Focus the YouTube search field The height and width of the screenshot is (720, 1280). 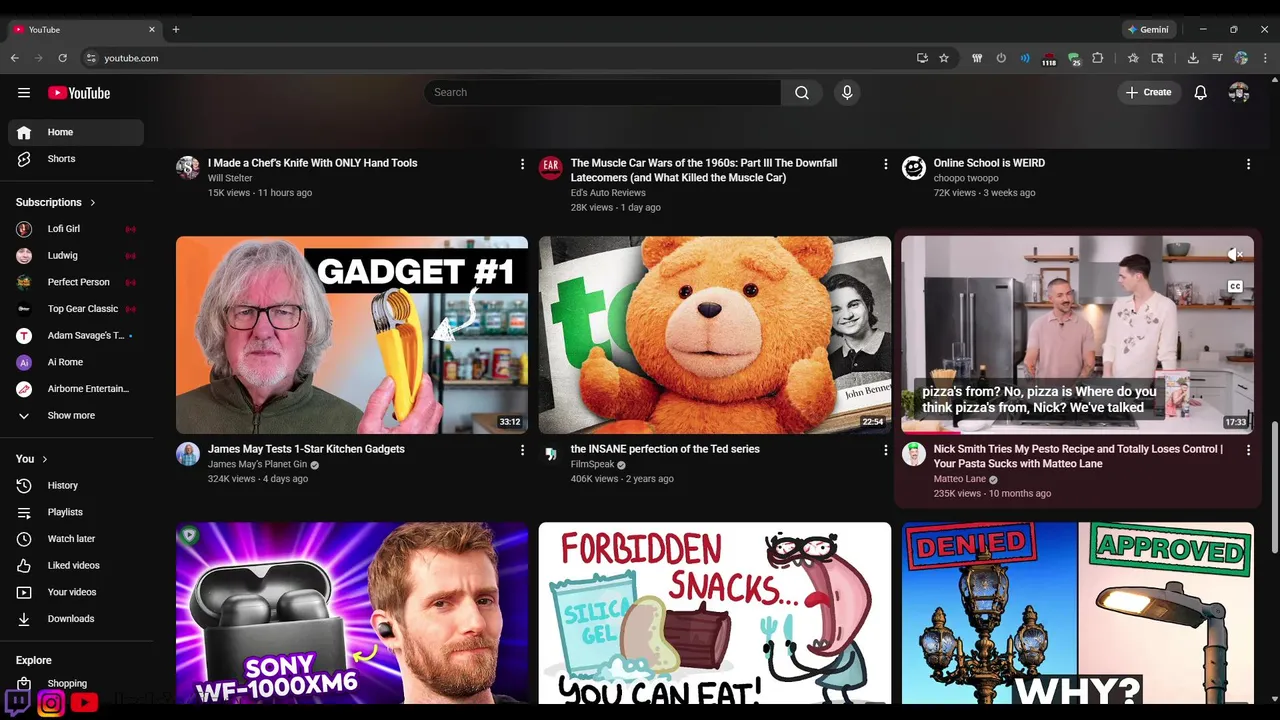pyautogui.click(x=602, y=92)
